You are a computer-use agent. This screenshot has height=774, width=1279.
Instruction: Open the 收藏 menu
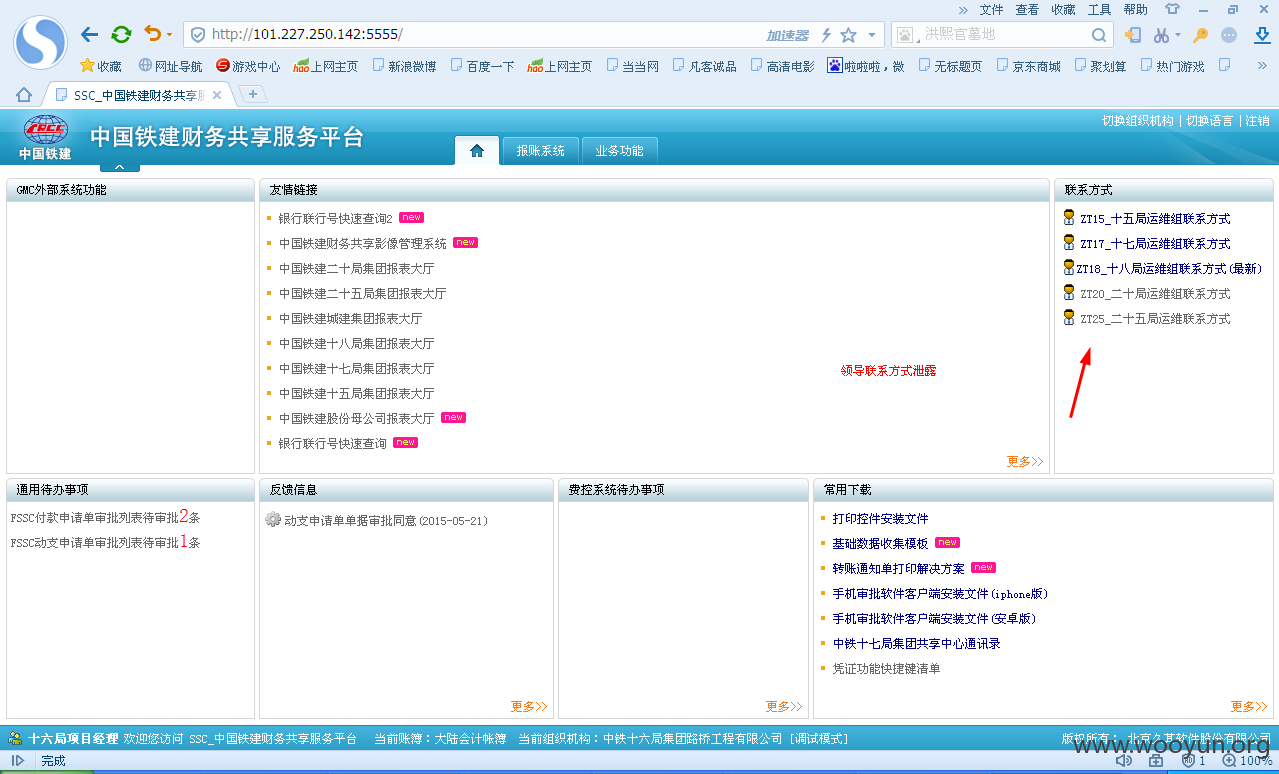[1063, 9]
